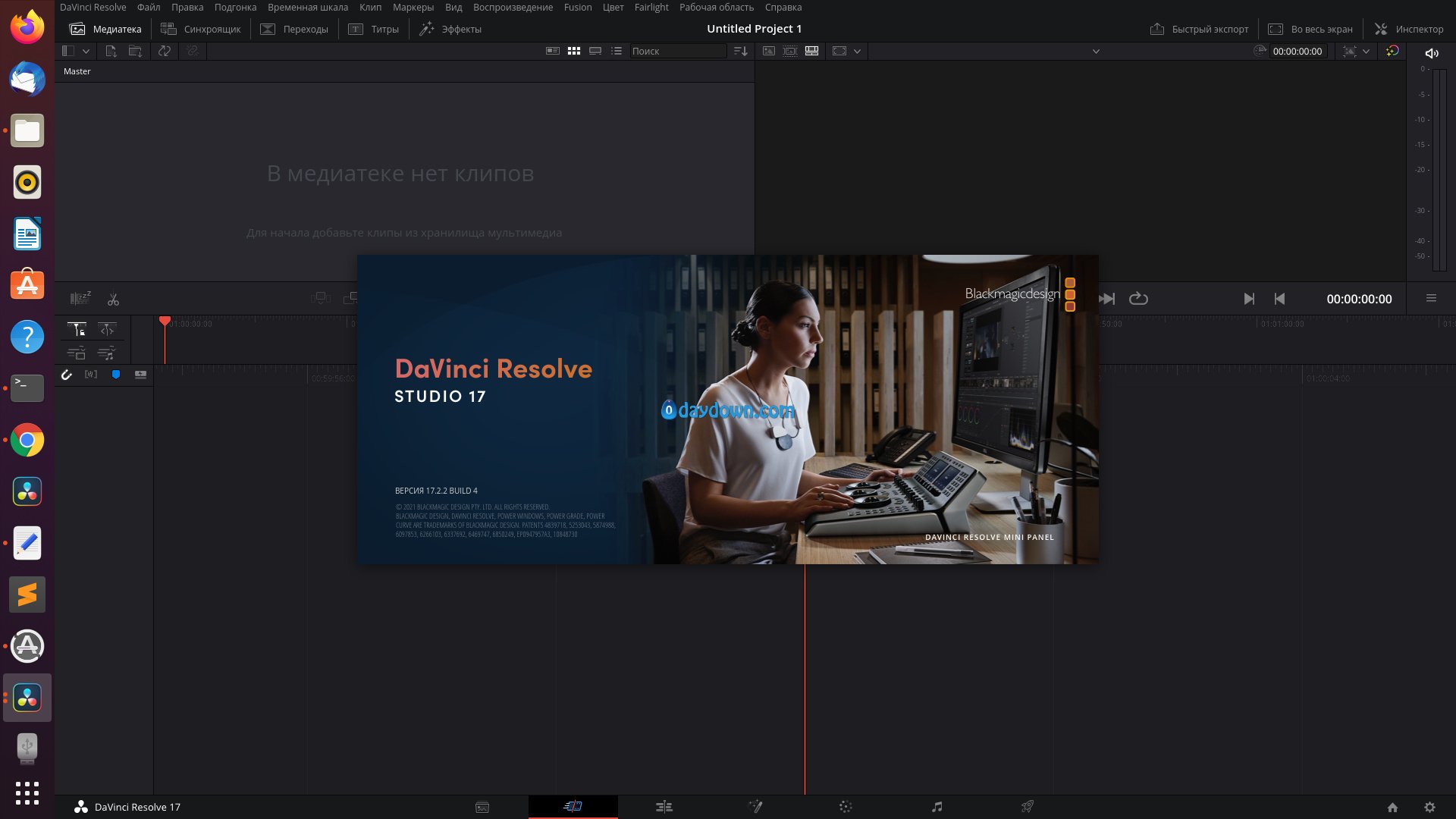This screenshot has height=819, width=1456.
Task: Switch to the Cut page icon
Action: tap(573, 806)
